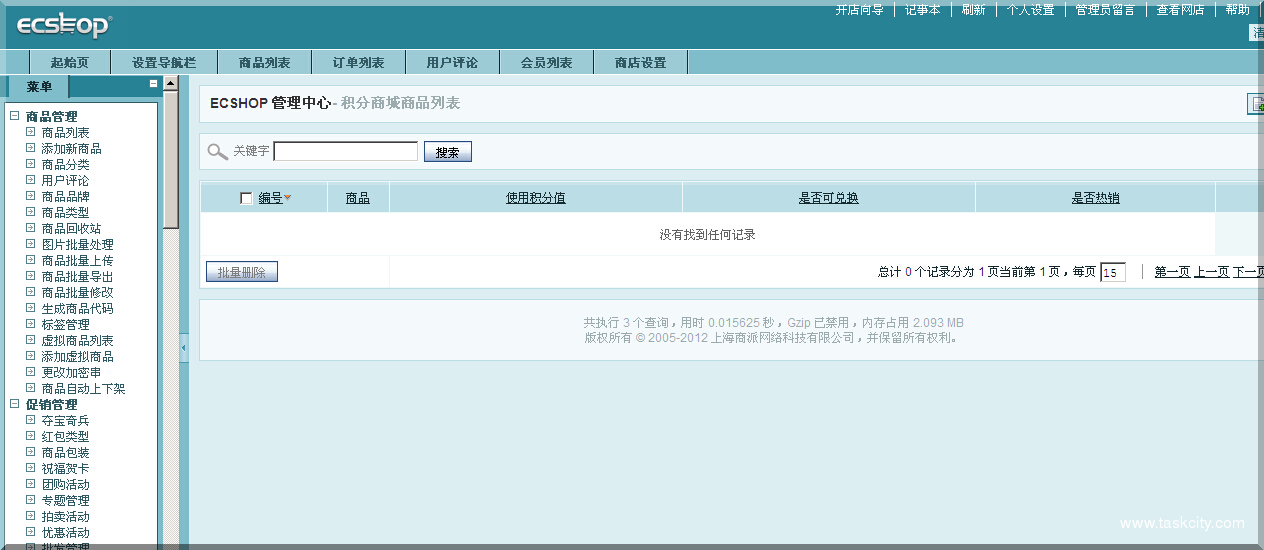The height and width of the screenshot is (550, 1264).
Task: Click the 搜索 button
Action: coord(448,152)
